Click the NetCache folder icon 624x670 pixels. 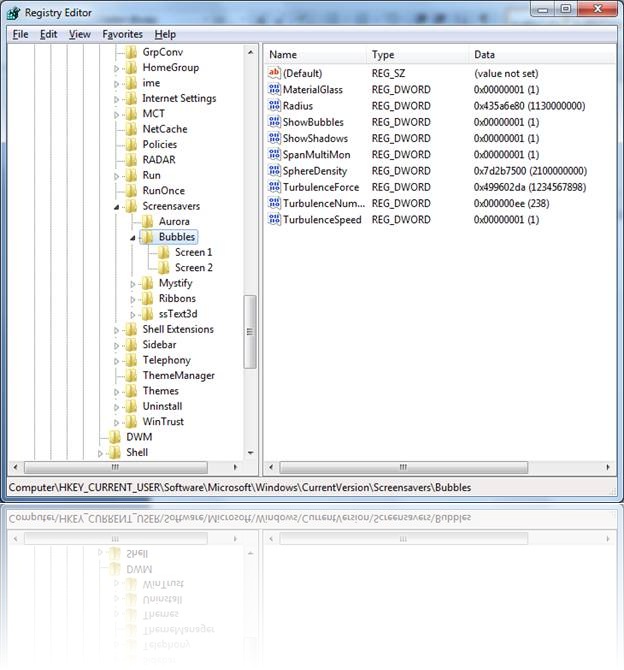pos(131,129)
